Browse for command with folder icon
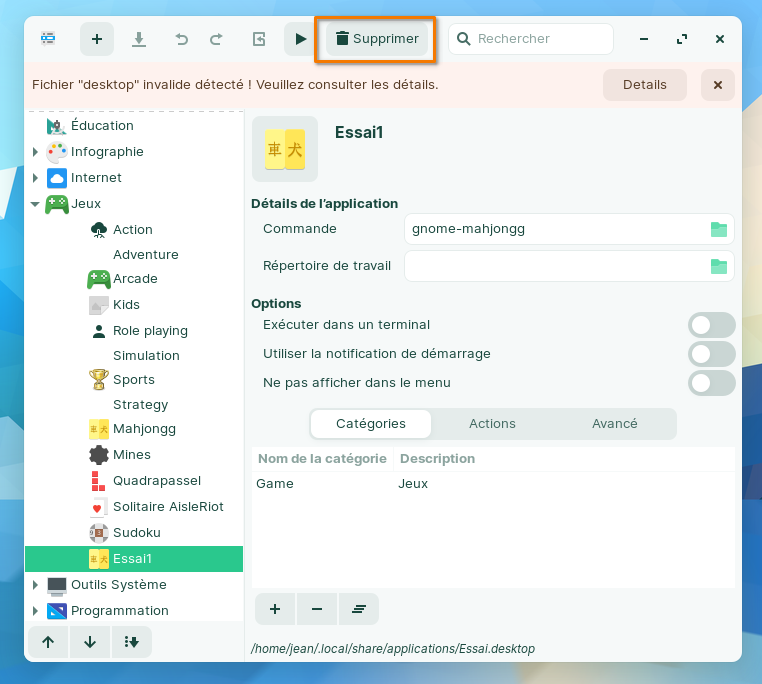The width and height of the screenshot is (762, 684). [718, 229]
